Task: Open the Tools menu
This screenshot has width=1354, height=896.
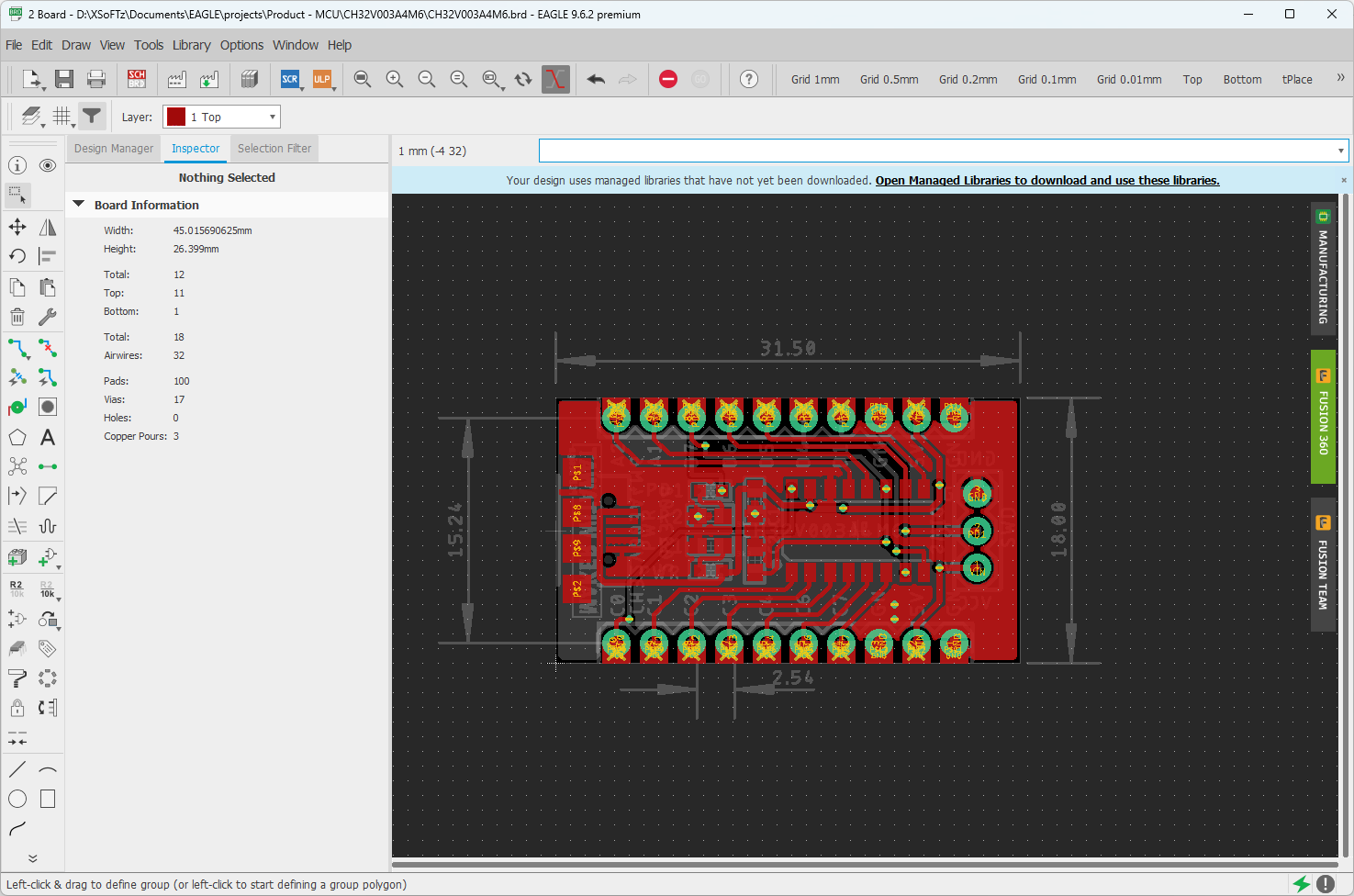Action: (x=149, y=44)
